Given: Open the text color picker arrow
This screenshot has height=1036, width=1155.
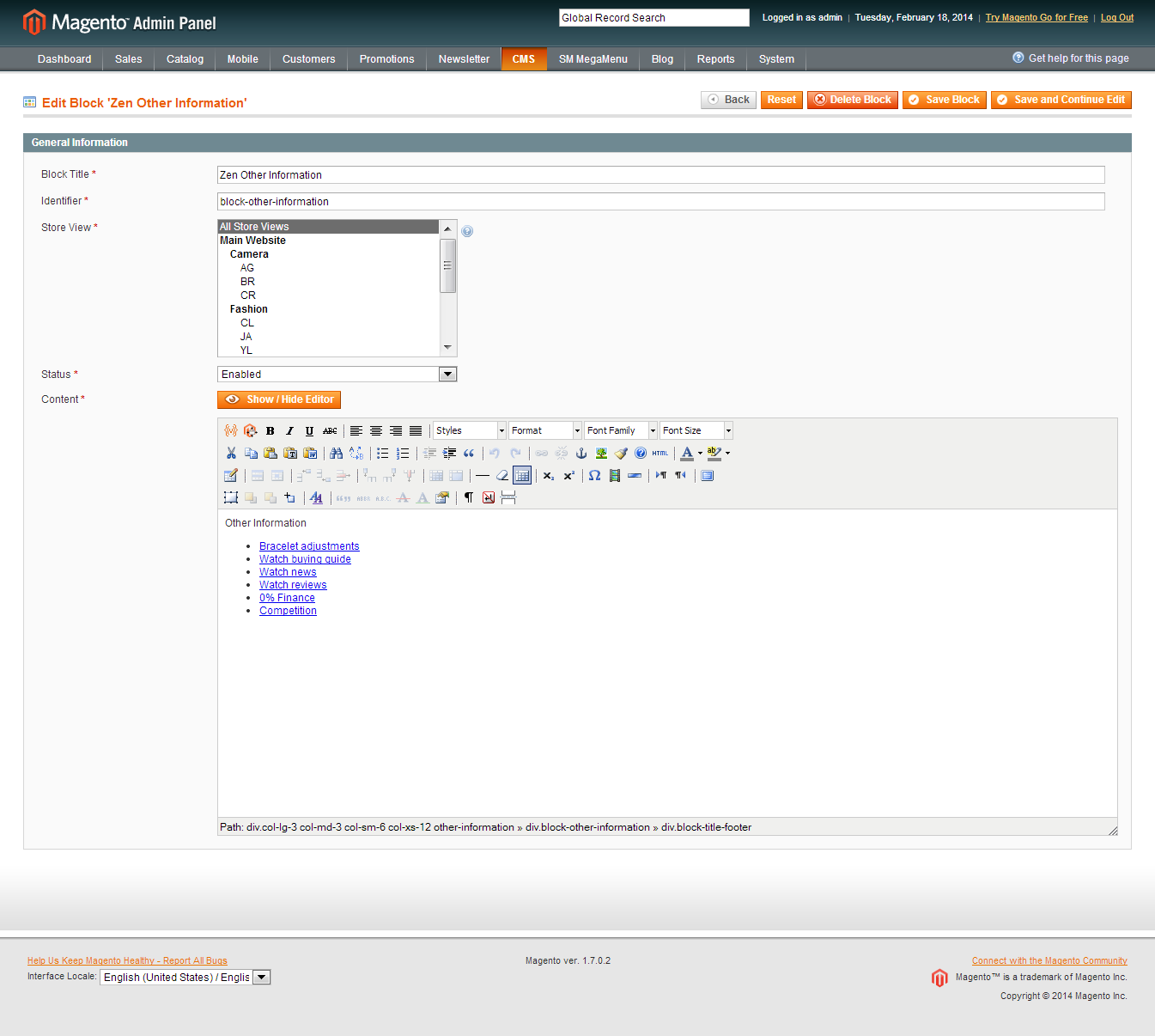Looking at the screenshot, I should click(700, 453).
